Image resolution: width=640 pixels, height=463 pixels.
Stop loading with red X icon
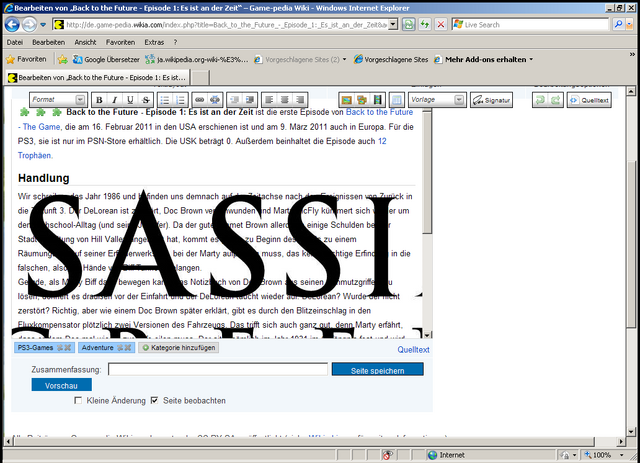[441, 24]
